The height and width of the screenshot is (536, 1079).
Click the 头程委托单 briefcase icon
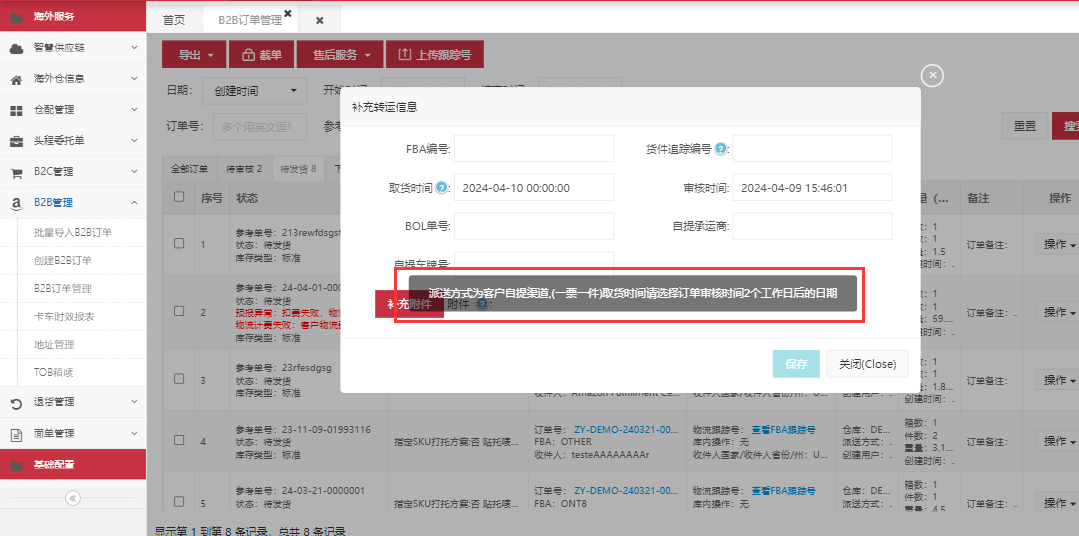tap(16, 141)
